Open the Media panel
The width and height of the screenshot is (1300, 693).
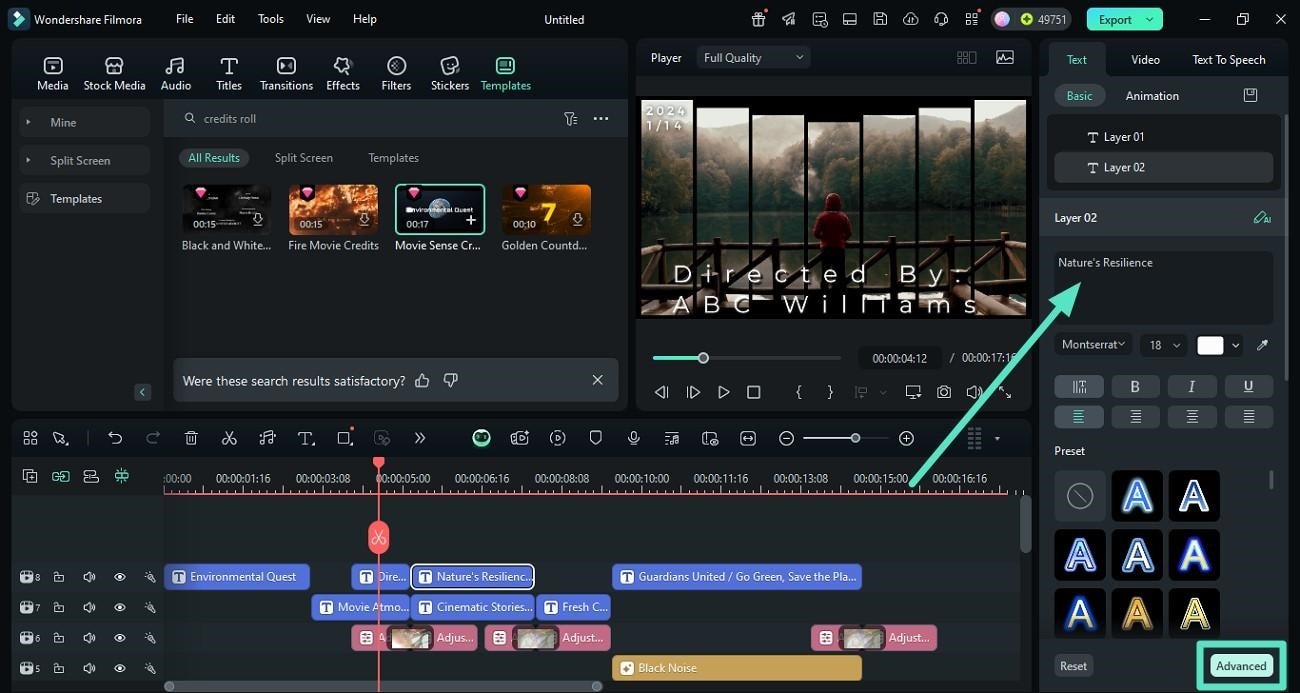coord(53,74)
